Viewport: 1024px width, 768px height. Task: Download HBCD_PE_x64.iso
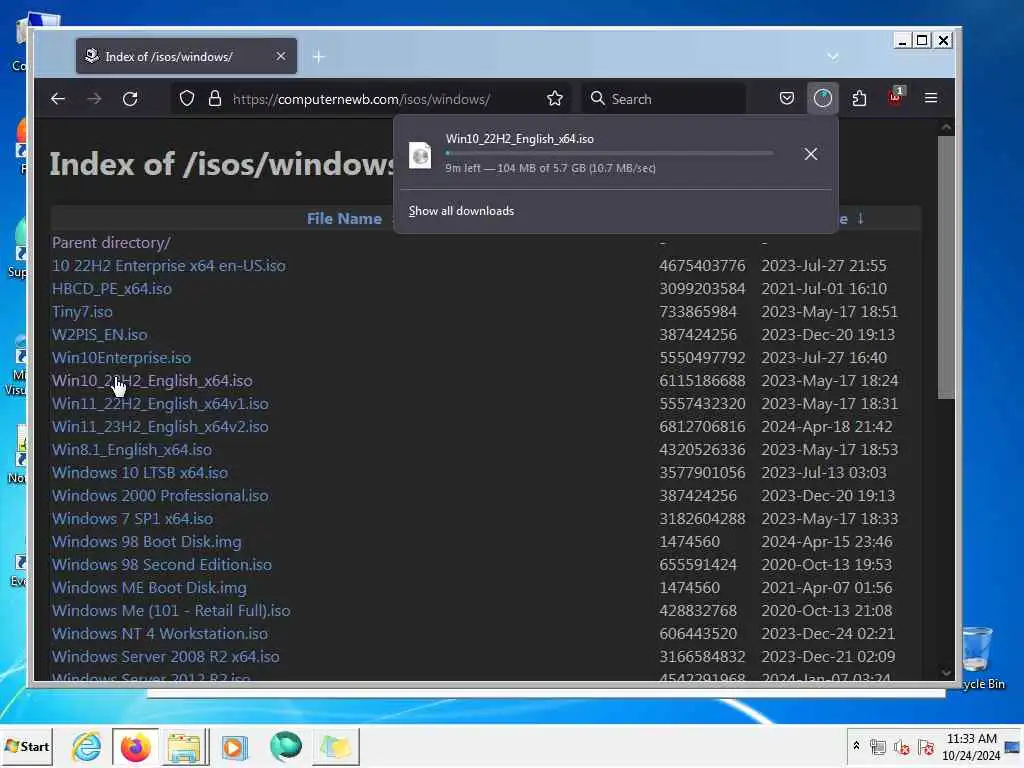(112, 289)
